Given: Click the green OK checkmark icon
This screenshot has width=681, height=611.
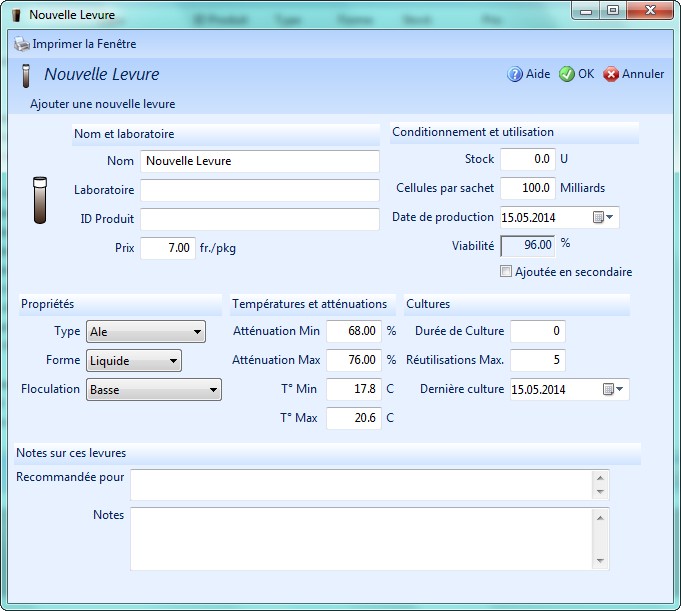Looking at the screenshot, I should click(x=567, y=74).
